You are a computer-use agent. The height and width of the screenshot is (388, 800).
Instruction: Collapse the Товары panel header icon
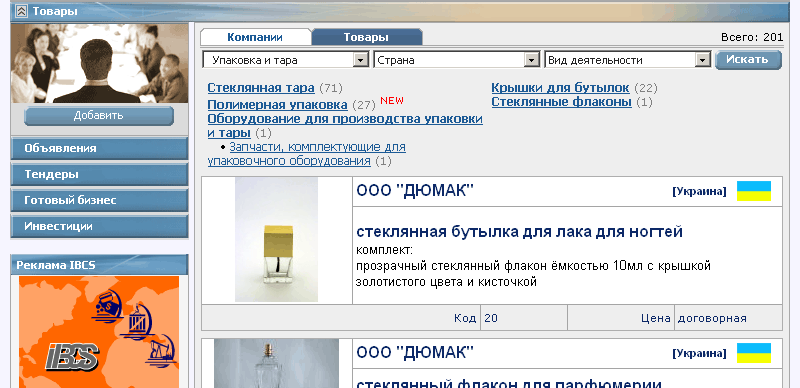[x=21, y=11]
